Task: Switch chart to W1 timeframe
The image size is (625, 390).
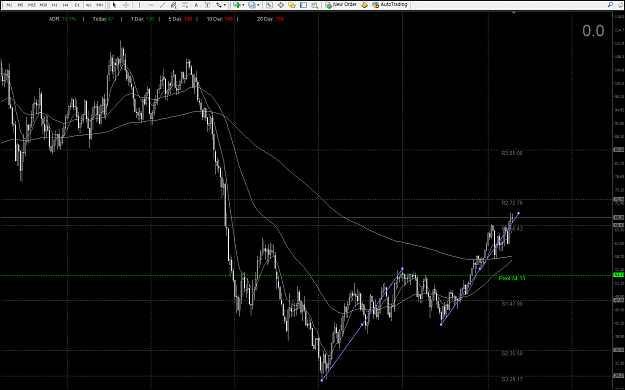Action: [x=88, y=5]
